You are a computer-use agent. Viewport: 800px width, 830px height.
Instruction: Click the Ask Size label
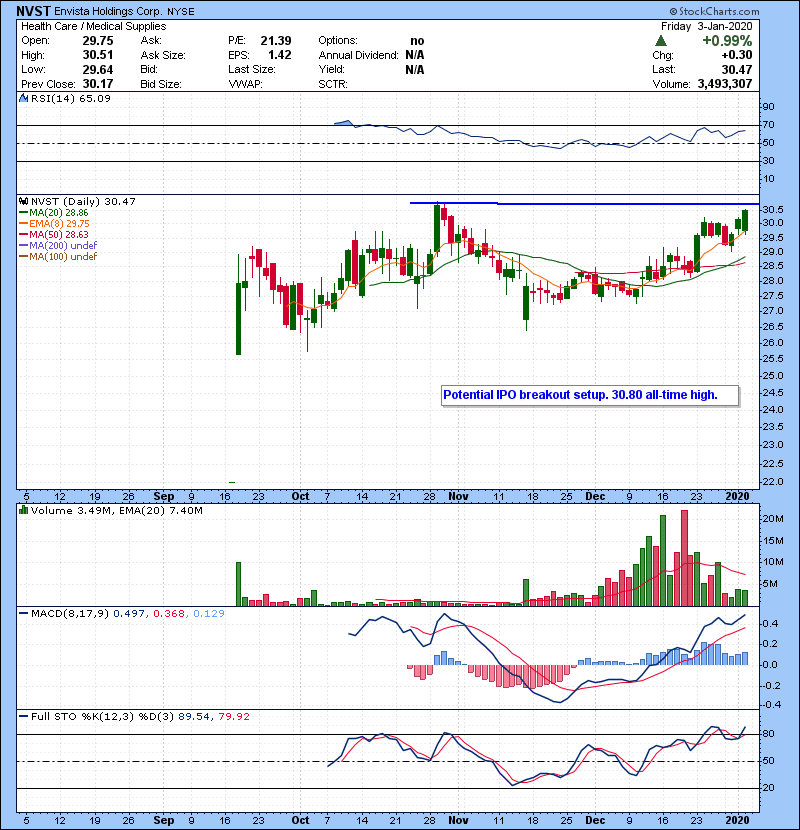(x=163, y=55)
